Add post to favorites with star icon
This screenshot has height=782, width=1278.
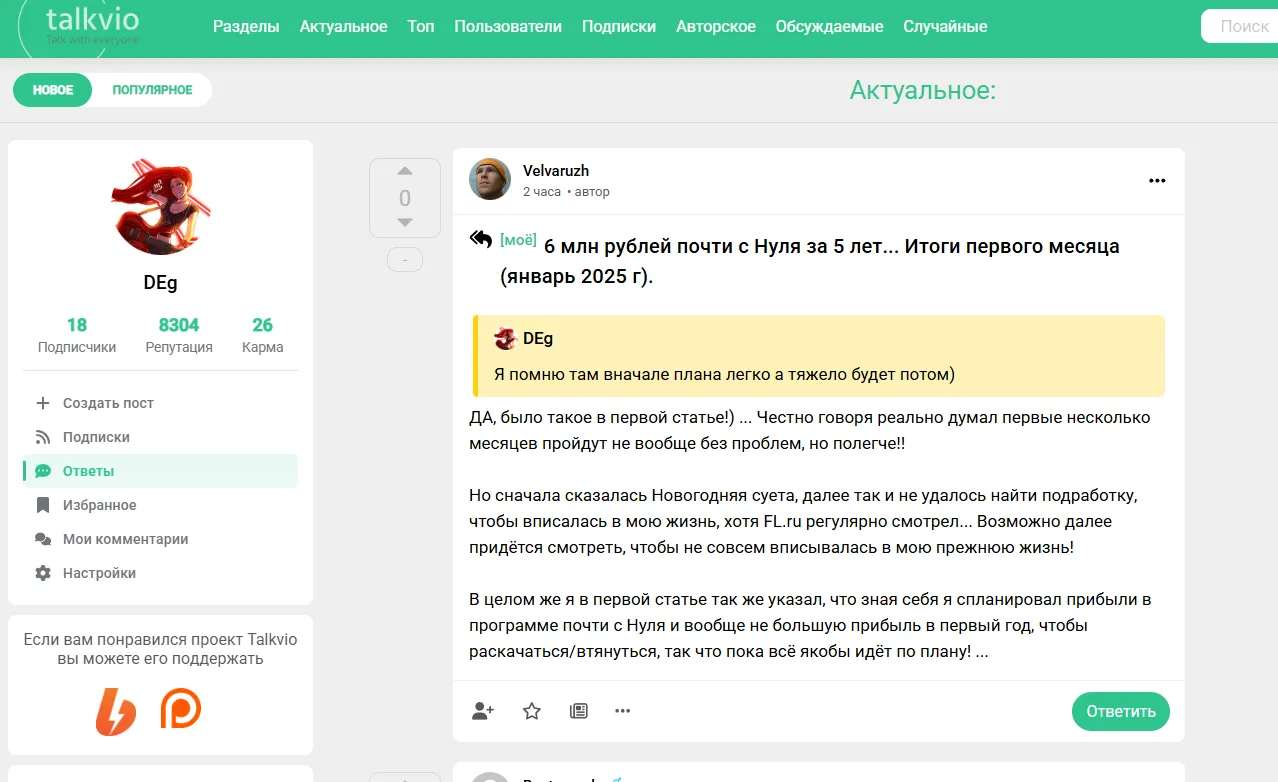click(x=532, y=711)
